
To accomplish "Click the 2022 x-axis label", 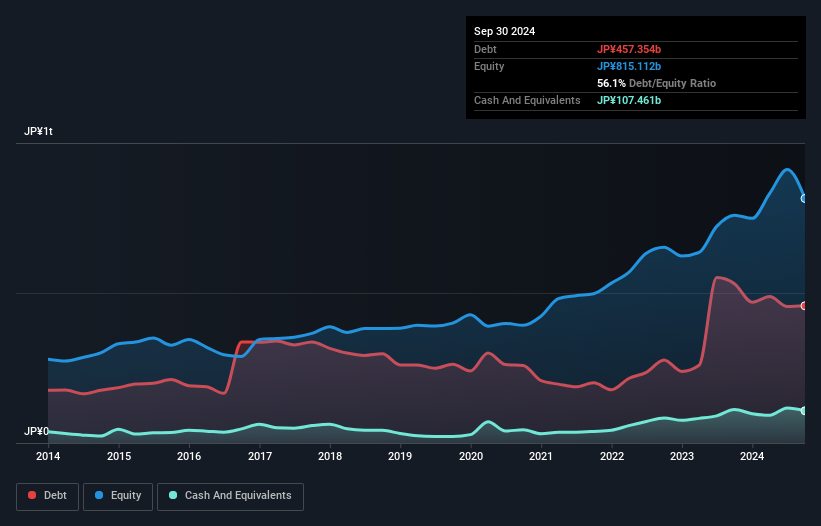I will click(x=612, y=456).
